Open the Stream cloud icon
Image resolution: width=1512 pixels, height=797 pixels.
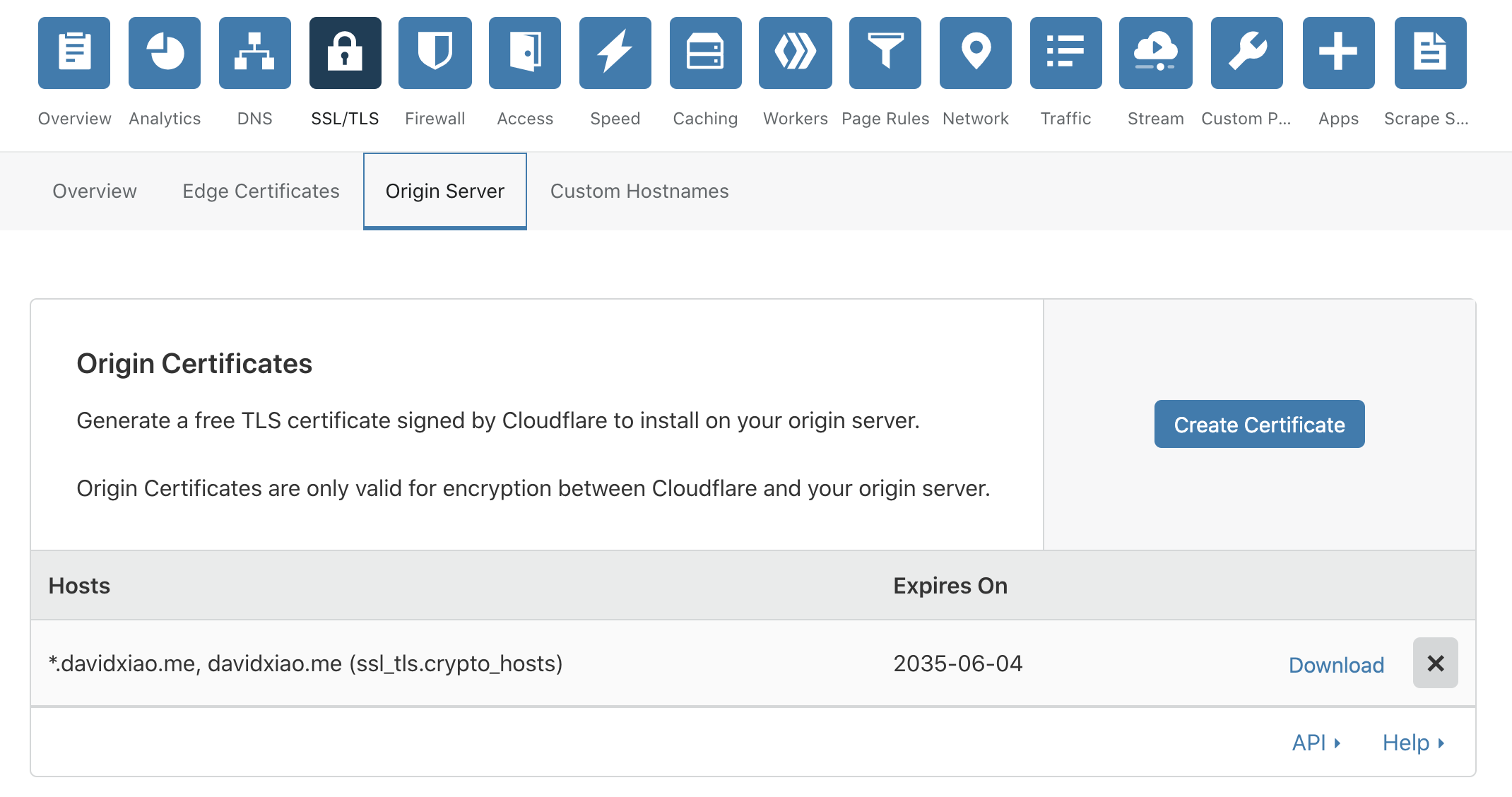pyautogui.click(x=1156, y=53)
